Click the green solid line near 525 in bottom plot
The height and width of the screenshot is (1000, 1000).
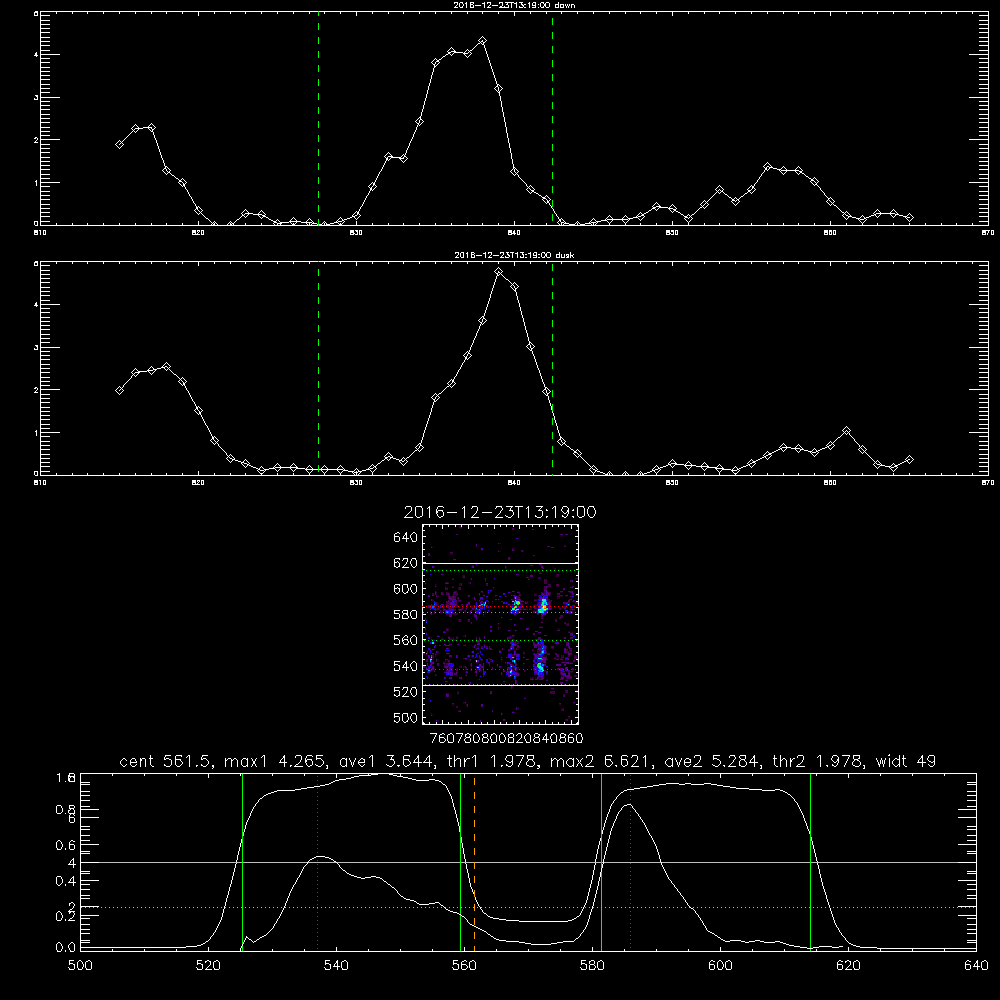coord(242,864)
